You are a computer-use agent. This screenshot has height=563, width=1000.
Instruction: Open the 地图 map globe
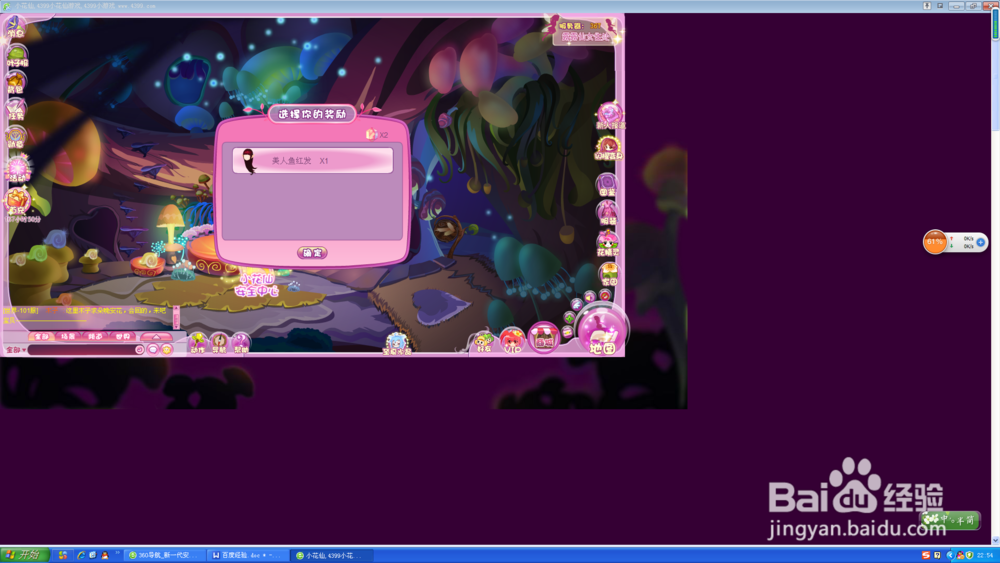click(x=601, y=332)
